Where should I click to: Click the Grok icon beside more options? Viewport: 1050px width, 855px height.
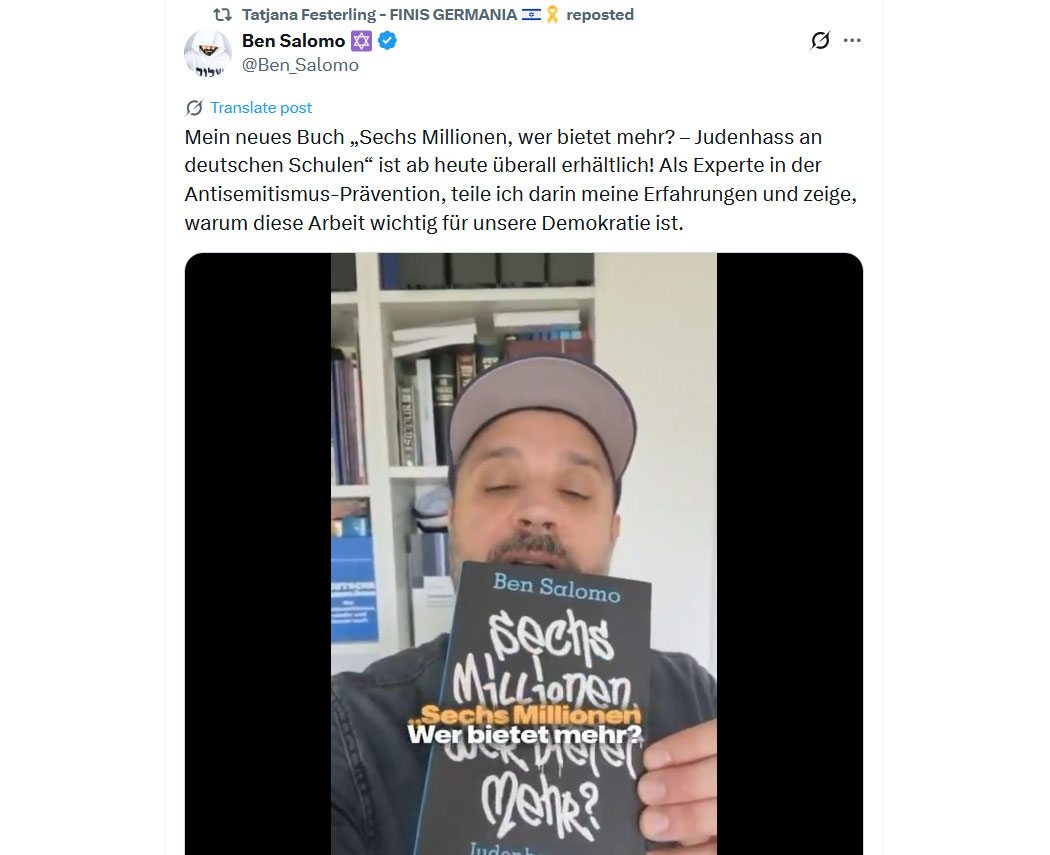pyautogui.click(x=820, y=41)
